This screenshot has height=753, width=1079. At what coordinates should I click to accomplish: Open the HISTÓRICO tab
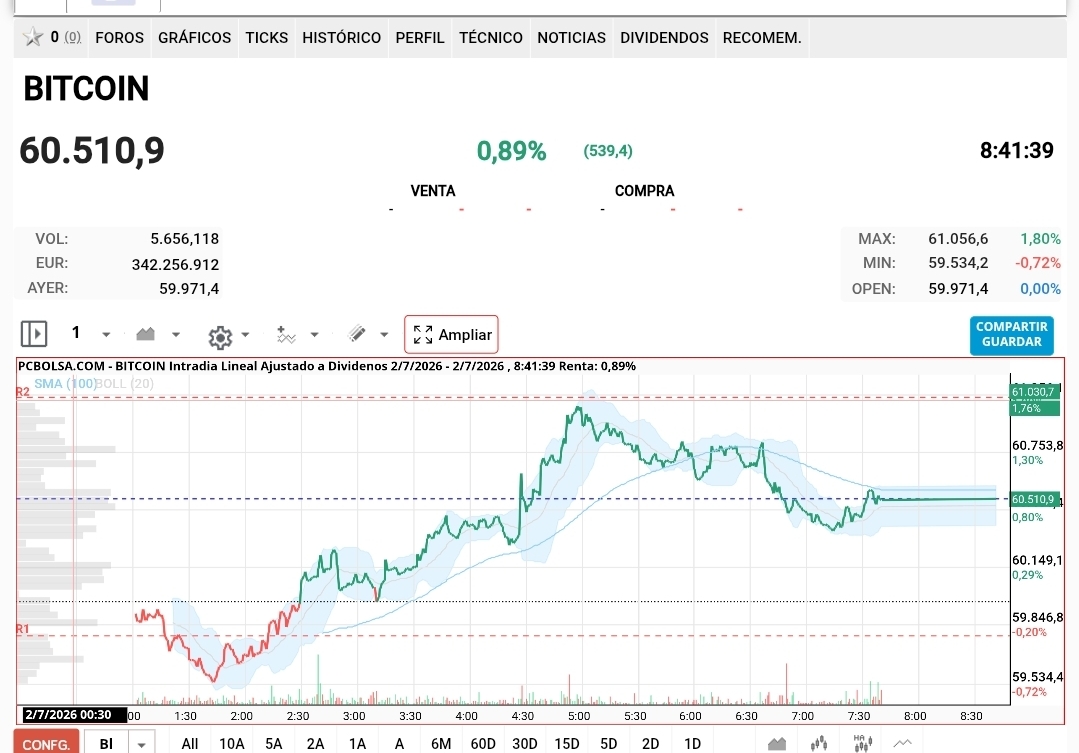click(341, 38)
